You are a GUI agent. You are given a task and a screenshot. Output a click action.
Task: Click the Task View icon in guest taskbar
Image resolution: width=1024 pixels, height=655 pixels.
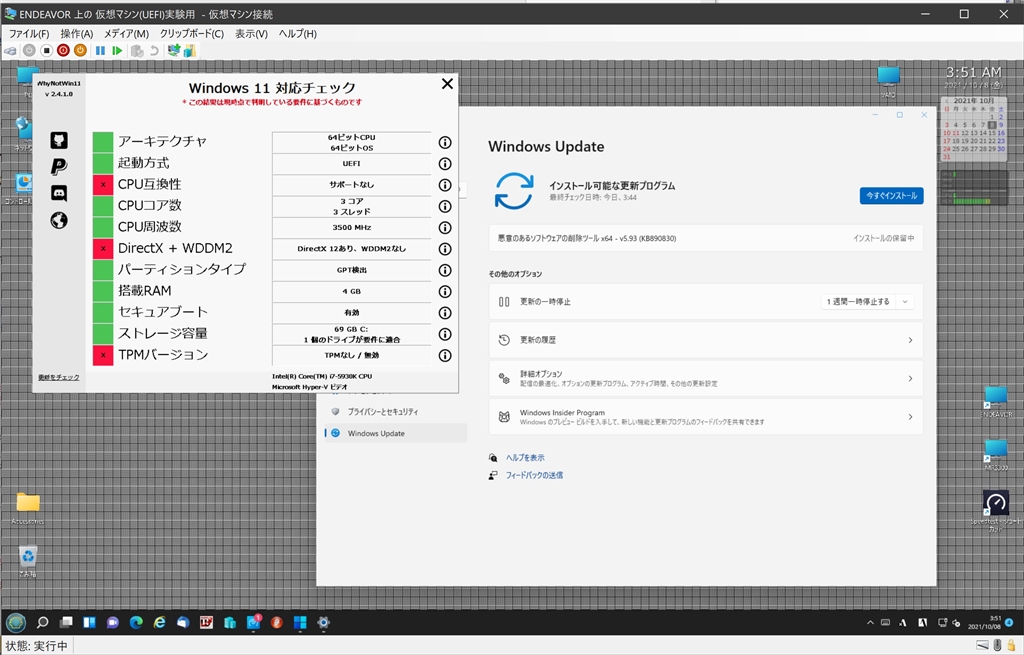[66, 622]
